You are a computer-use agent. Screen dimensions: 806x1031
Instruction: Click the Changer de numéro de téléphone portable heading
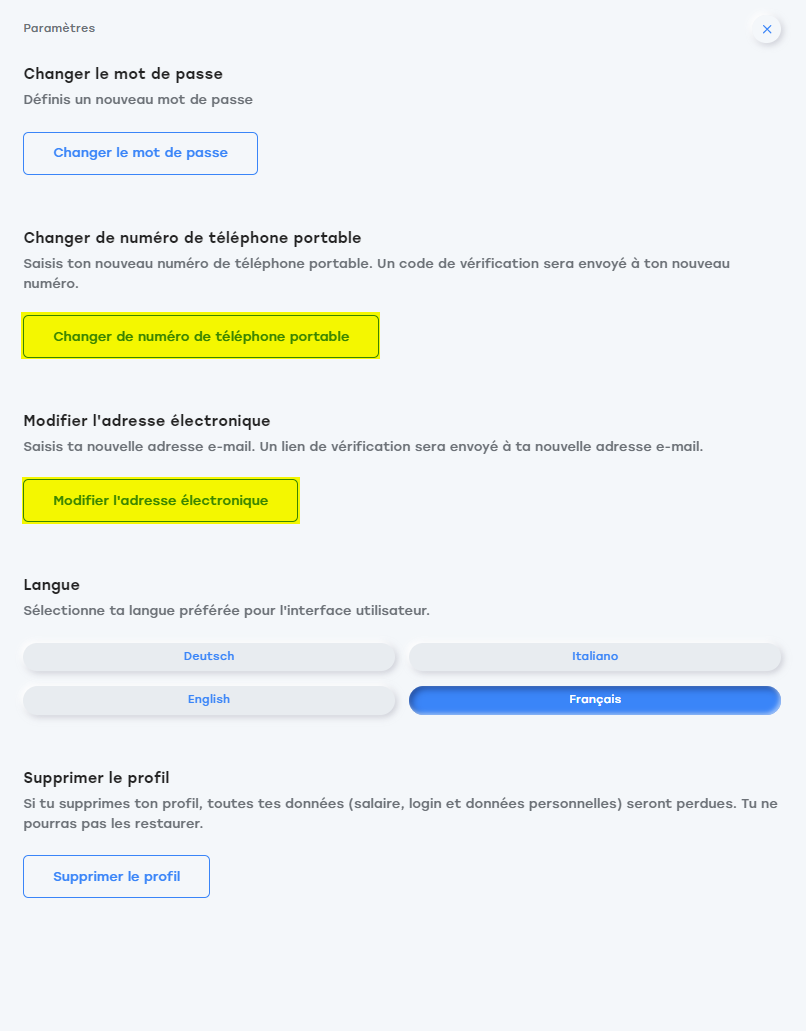[x=192, y=237]
